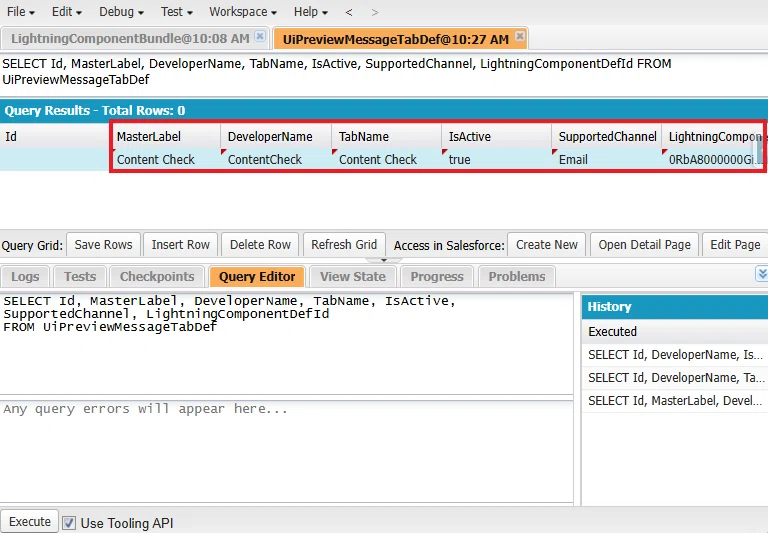Close the UiPreviewMessageTabDef@10:27 AM tab
The width and height of the screenshot is (768, 533).
pyautogui.click(x=520, y=36)
